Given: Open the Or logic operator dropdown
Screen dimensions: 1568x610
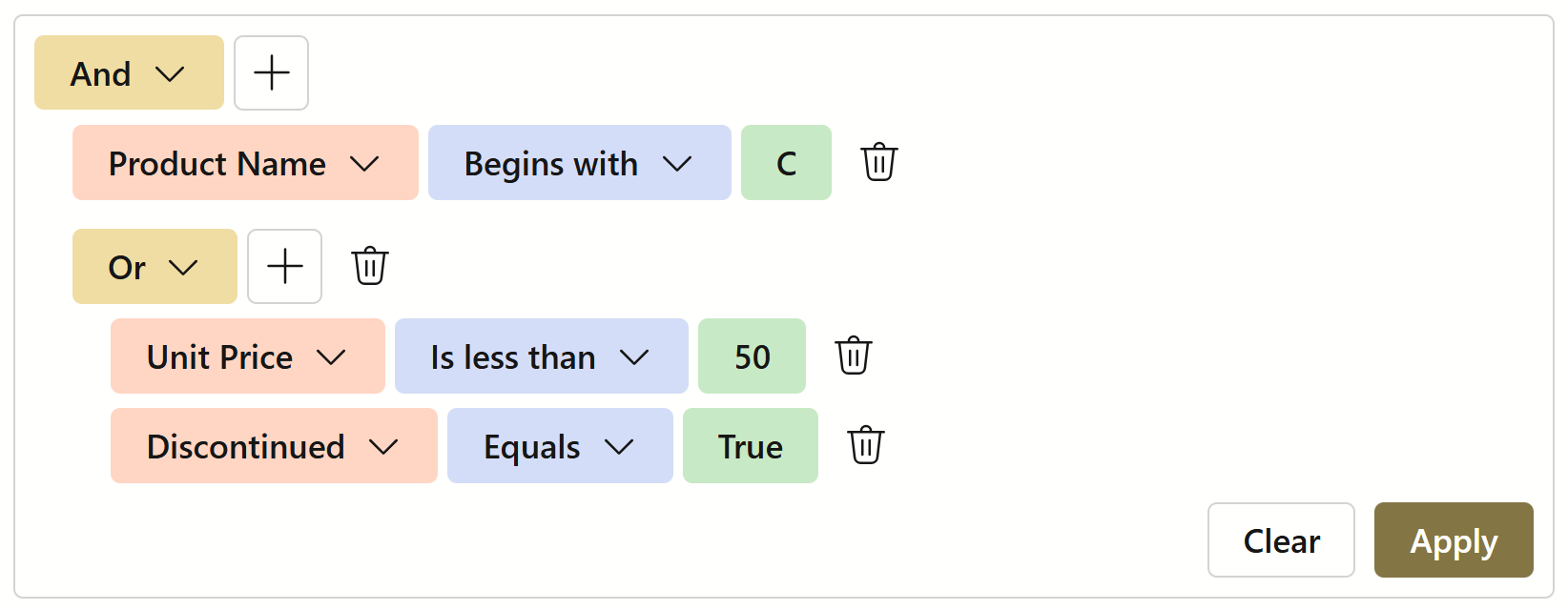Looking at the screenshot, I should coord(155,267).
